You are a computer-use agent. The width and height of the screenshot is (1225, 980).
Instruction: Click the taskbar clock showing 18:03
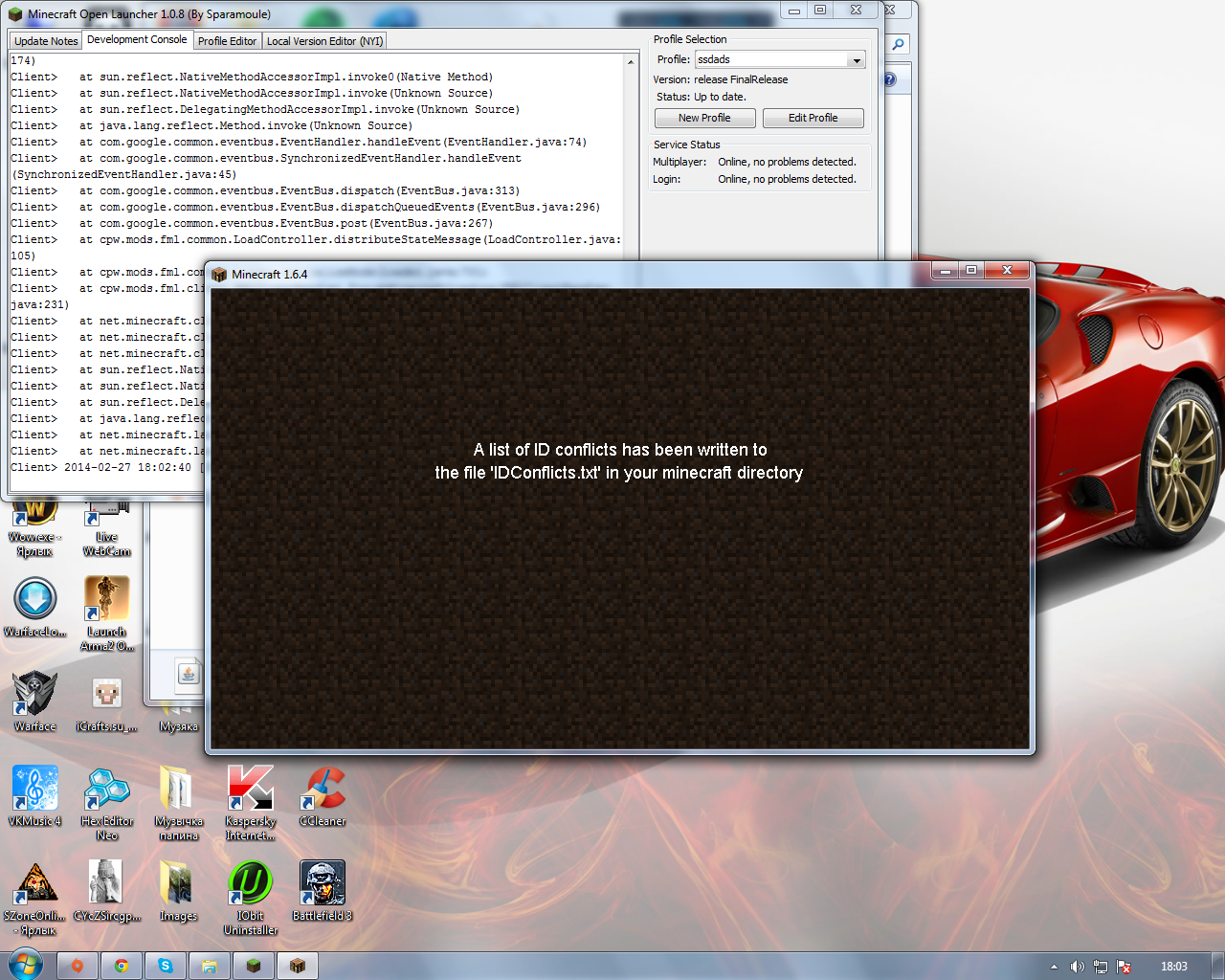click(1174, 967)
